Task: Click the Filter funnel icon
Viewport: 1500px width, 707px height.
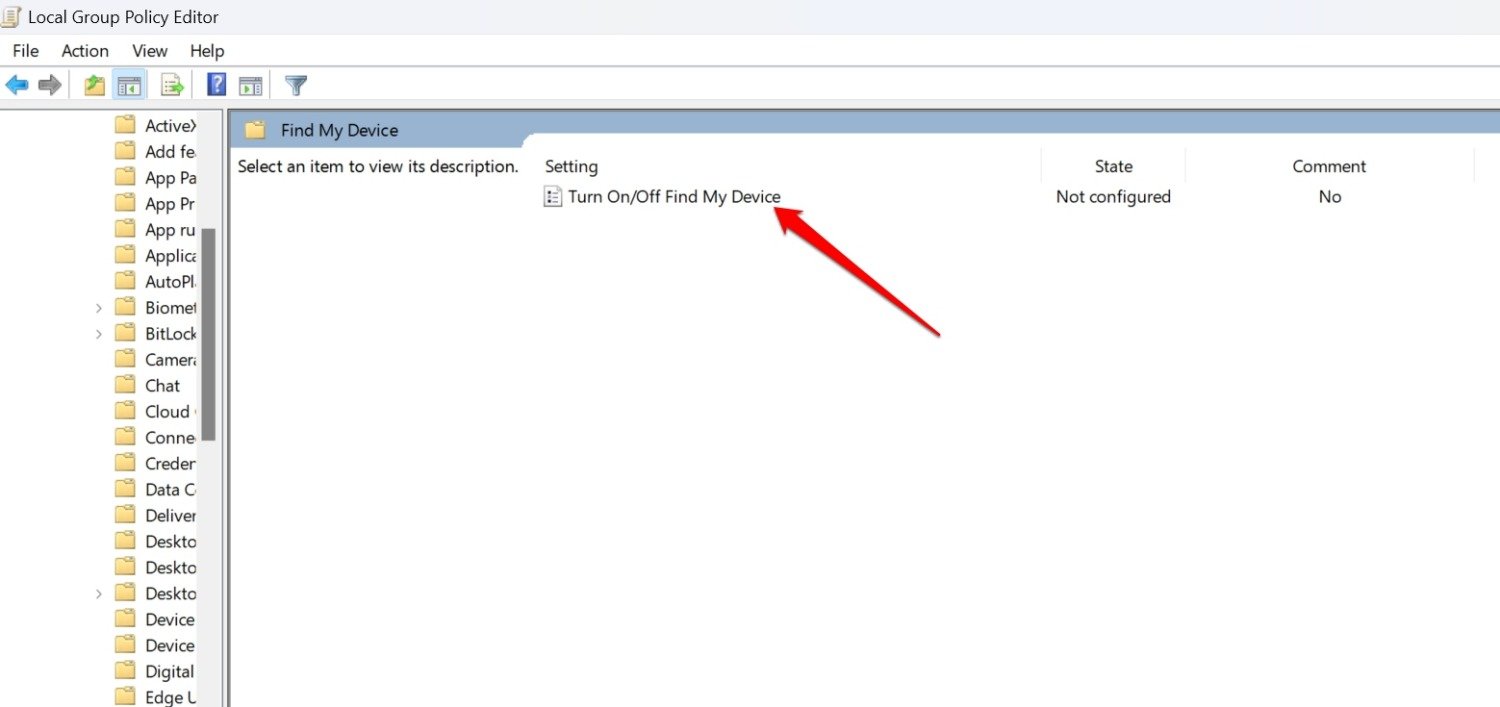Action: pyautogui.click(x=295, y=86)
